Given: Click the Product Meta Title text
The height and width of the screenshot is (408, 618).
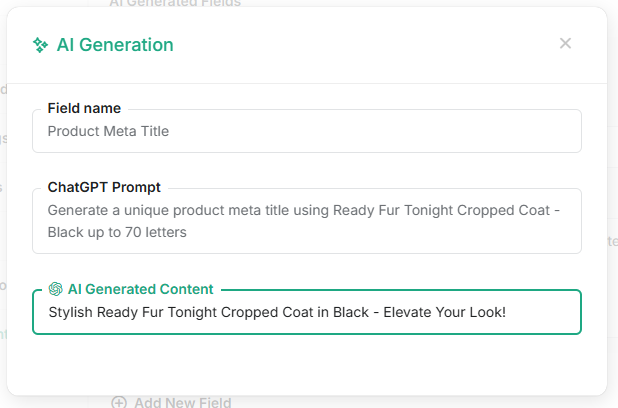Looking at the screenshot, I should click(108, 131).
